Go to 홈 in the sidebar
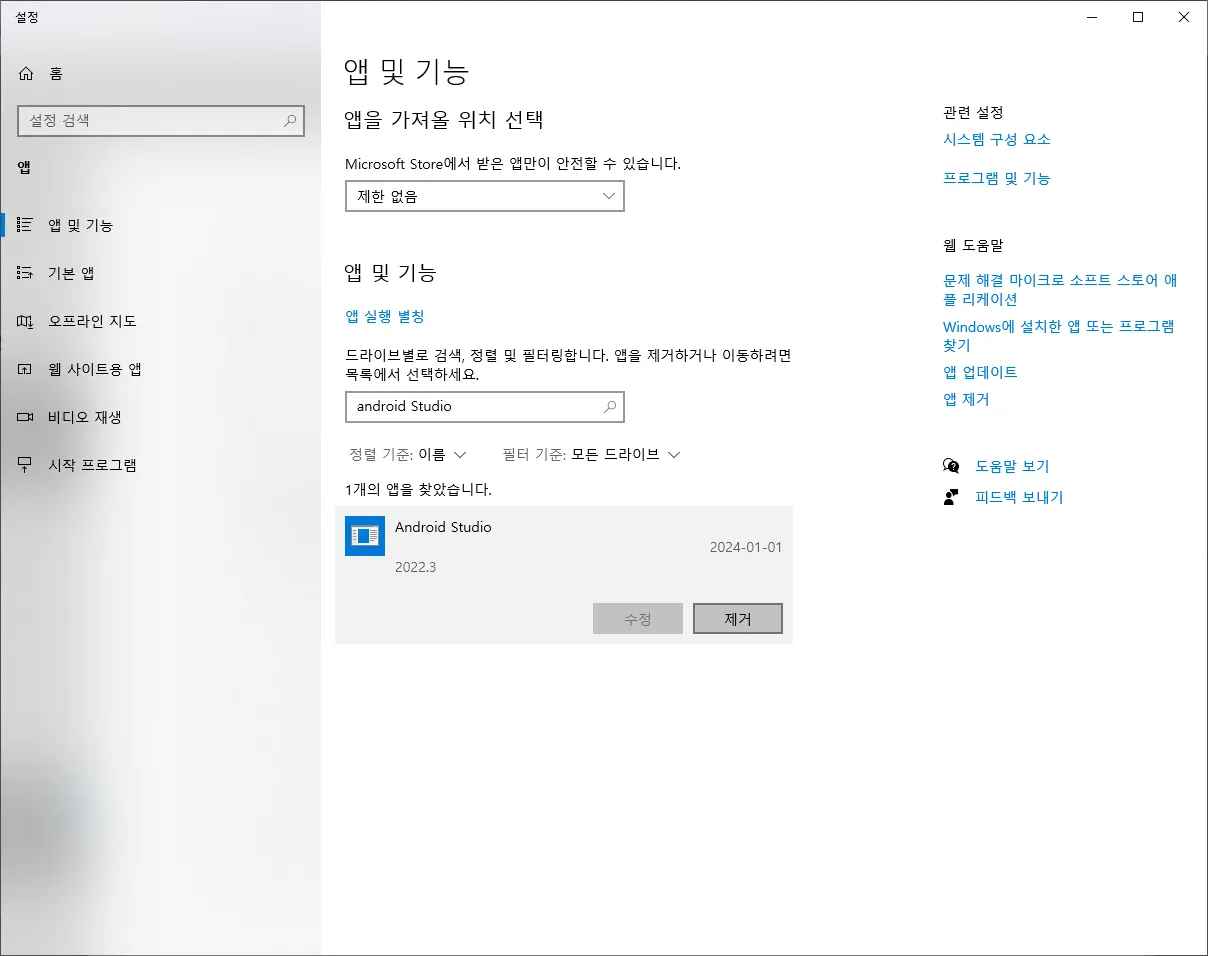 pos(160,73)
